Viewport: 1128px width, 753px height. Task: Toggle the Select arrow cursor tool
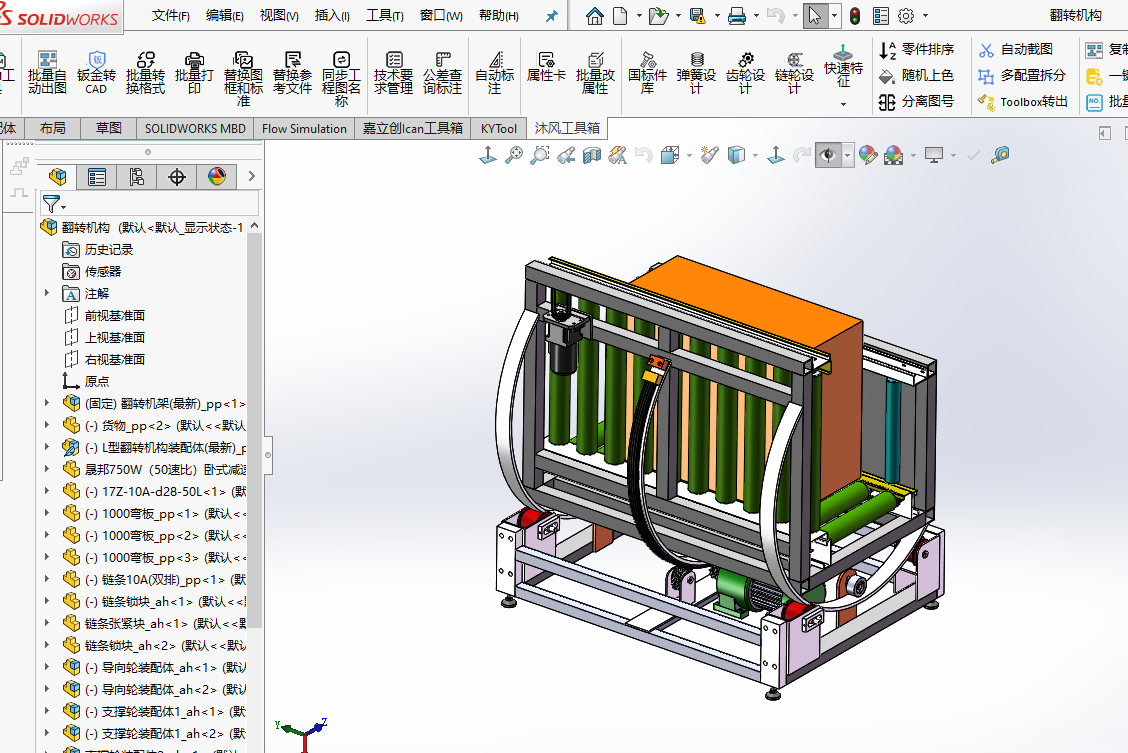point(815,16)
